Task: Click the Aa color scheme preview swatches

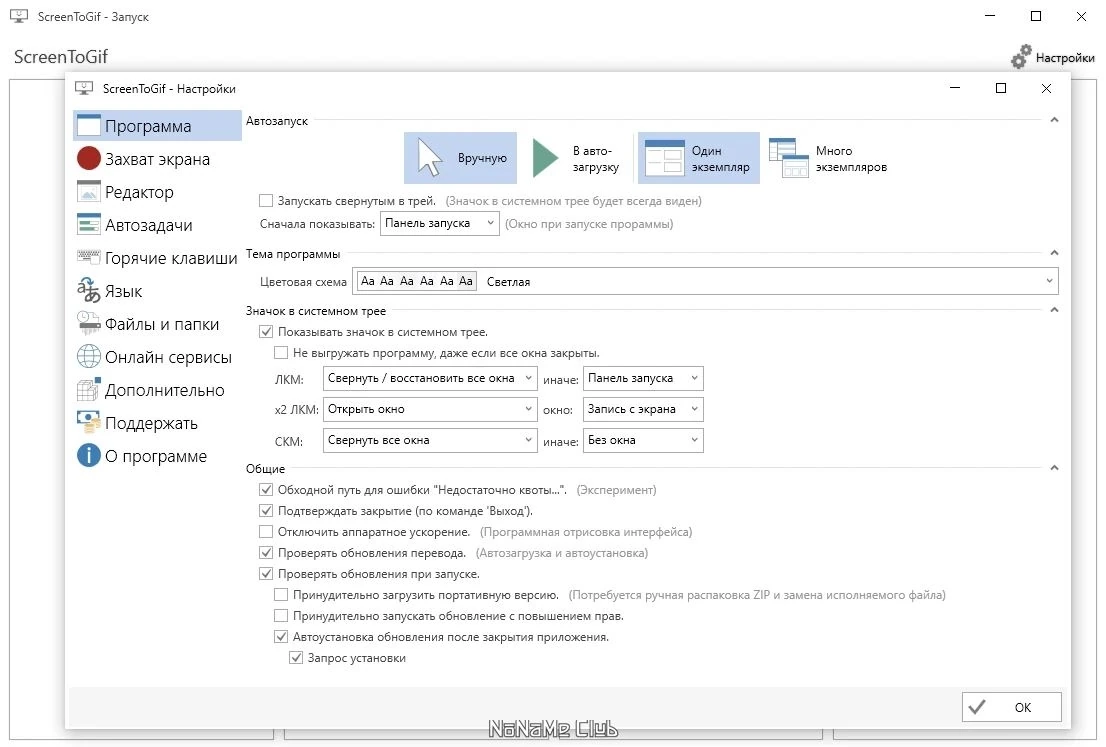Action: tap(417, 281)
